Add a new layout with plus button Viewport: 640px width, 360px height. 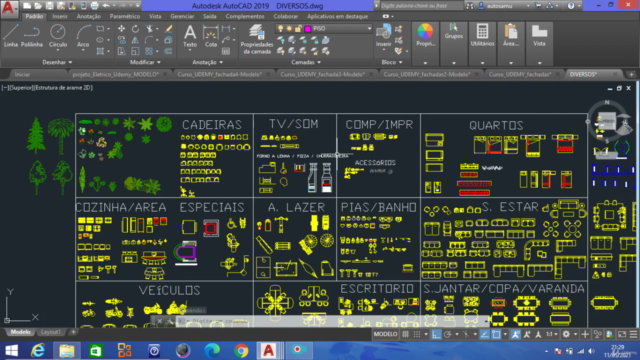tap(73, 332)
